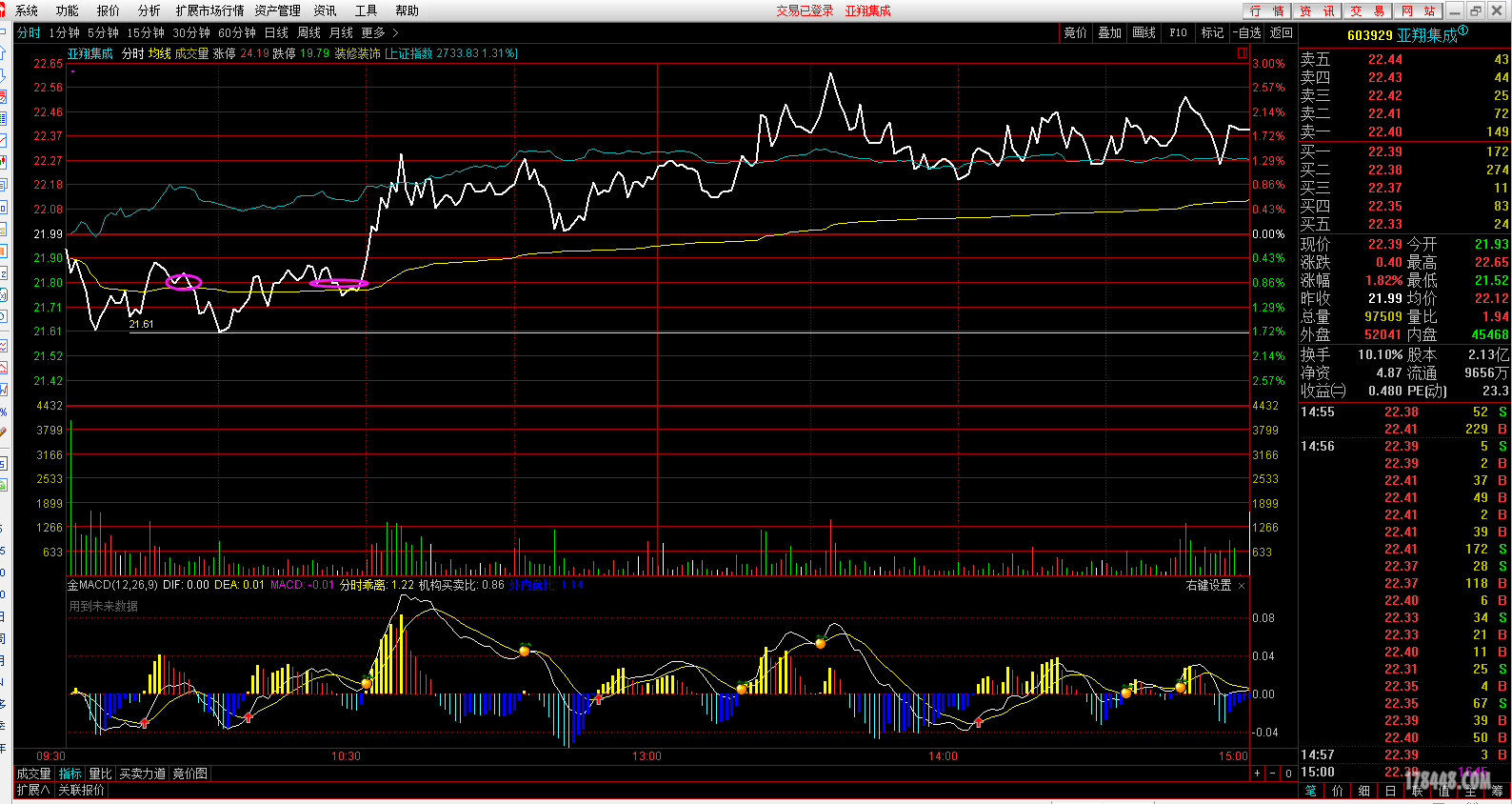Select the 竞价图 bottom tab
1512x804 pixels.
189,774
